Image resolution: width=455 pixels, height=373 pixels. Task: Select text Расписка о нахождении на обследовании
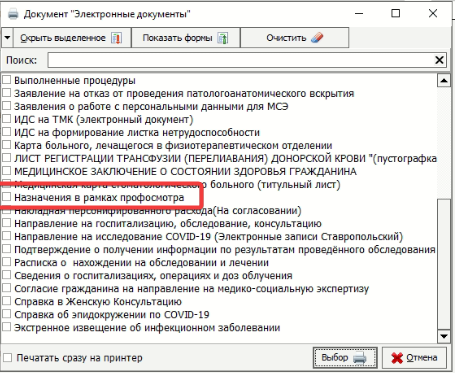click(x=141, y=263)
